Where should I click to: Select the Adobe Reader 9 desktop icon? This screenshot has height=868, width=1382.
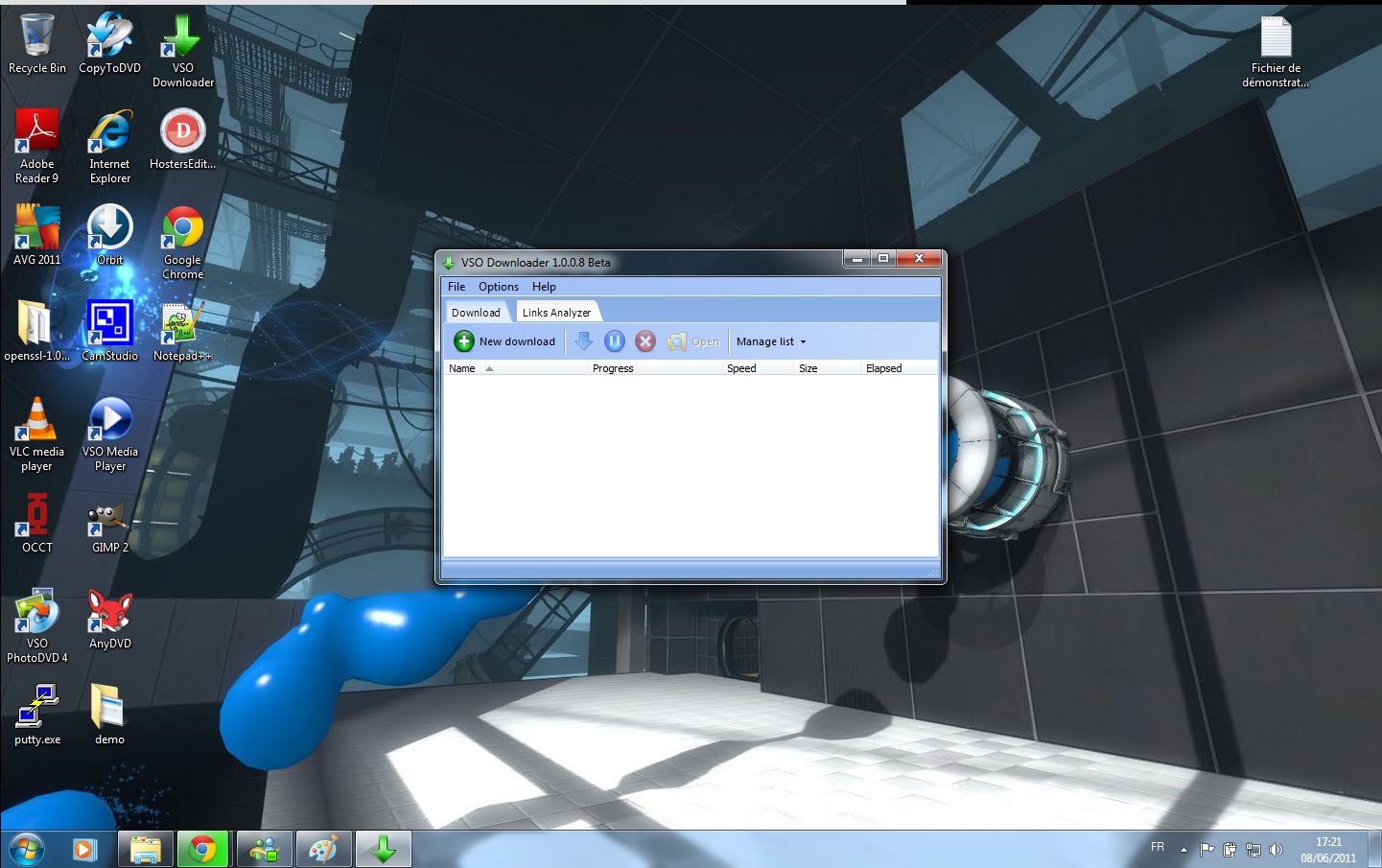(37, 147)
